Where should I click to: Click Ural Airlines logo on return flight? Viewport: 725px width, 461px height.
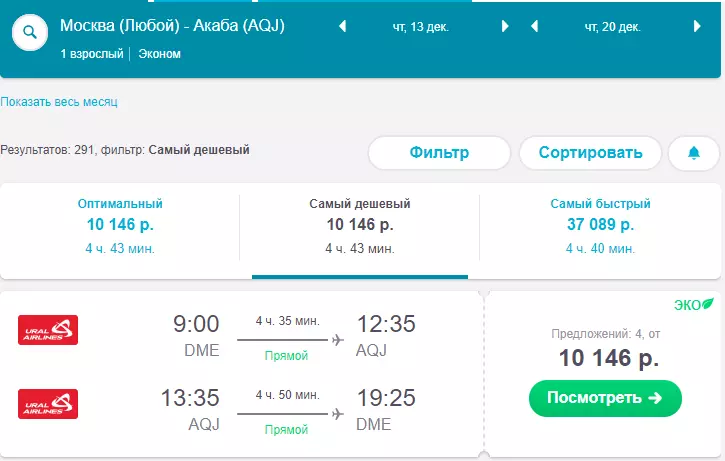click(x=48, y=404)
